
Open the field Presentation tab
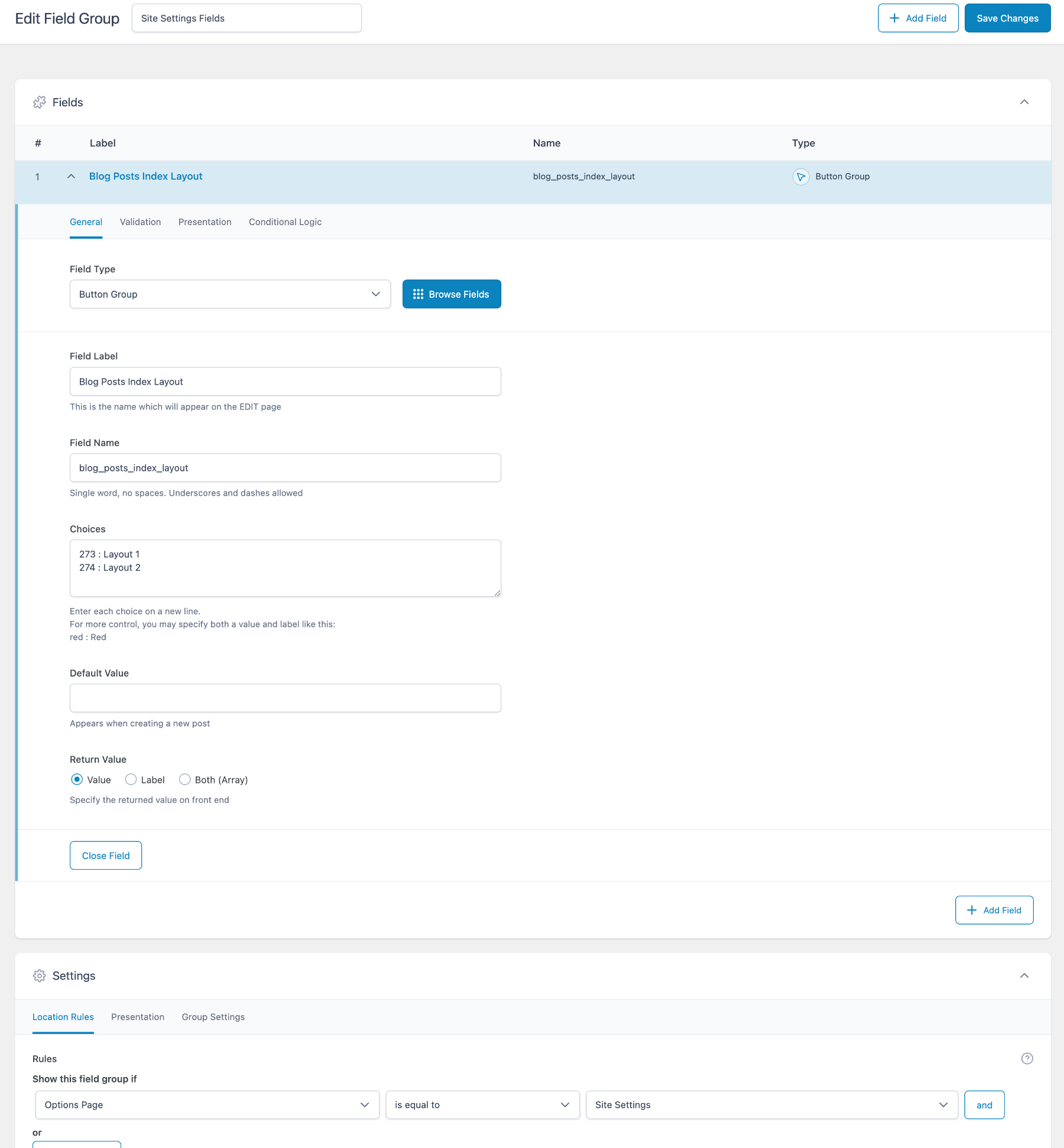click(x=205, y=222)
